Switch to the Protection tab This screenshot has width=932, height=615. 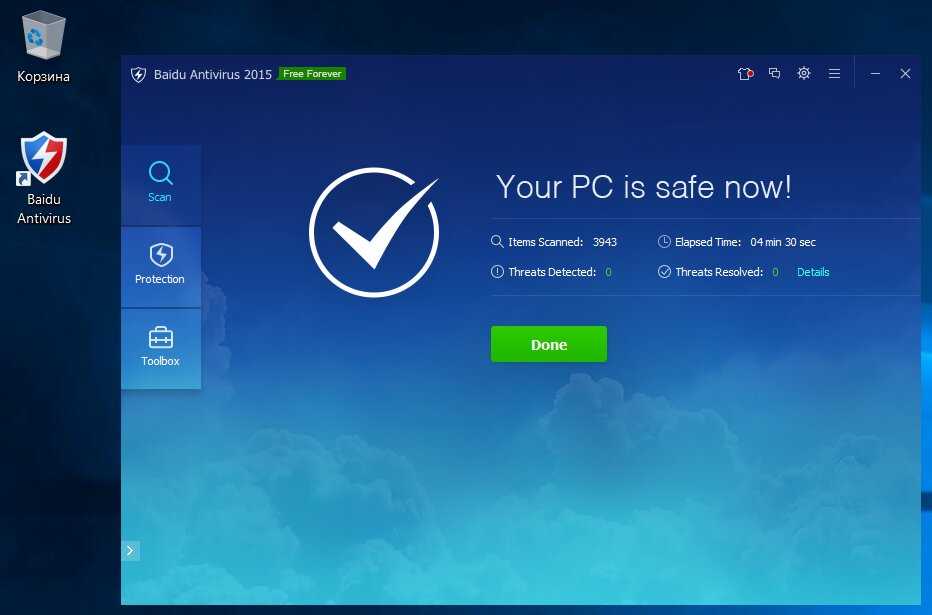[x=160, y=267]
